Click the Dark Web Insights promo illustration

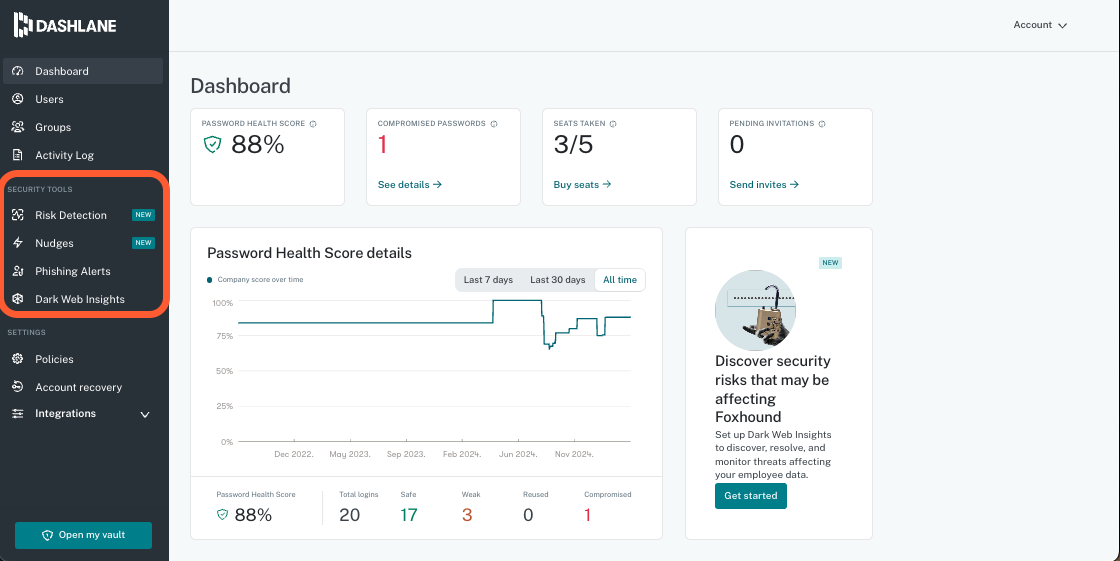(756, 310)
